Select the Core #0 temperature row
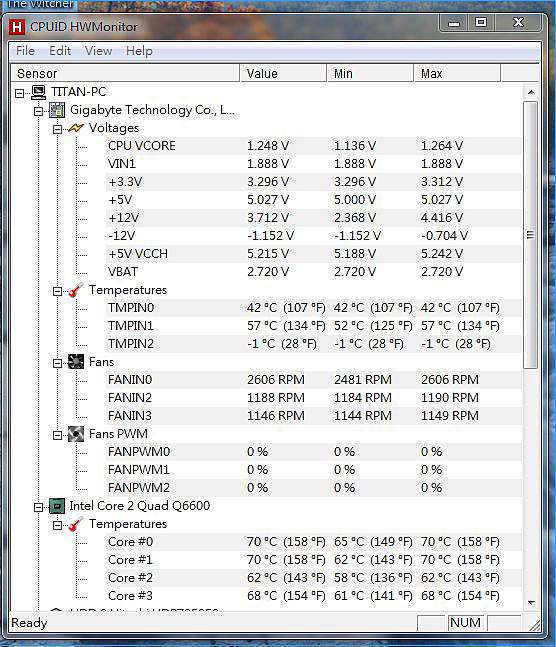Image resolution: width=556 pixels, height=647 pixels. pyautogui.click(x=314, y=542)
